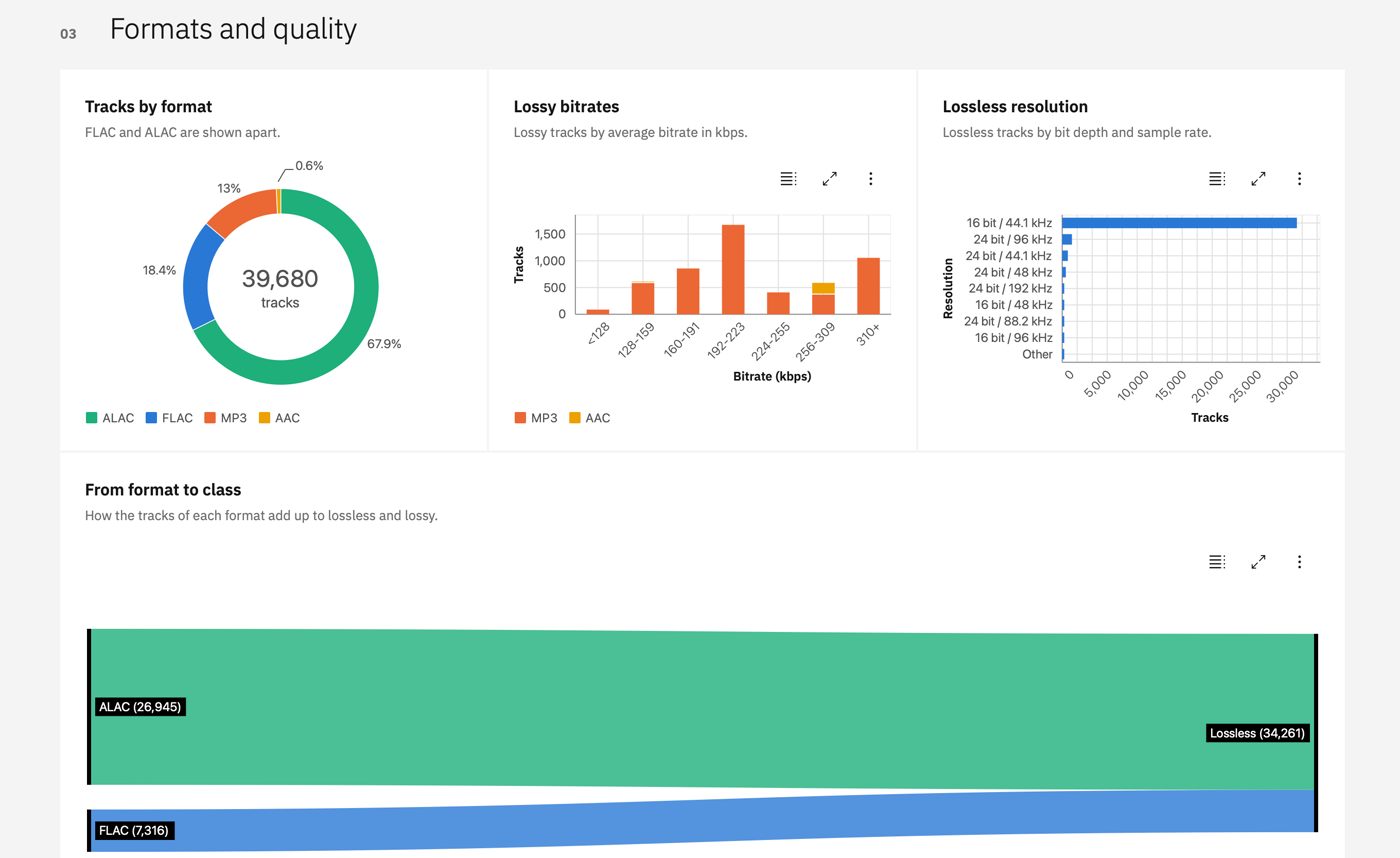The width and height of the screenshot is (1400, 858).
Task: Click the blue FLAC flow band in the Sankey
Action: click(x=700, y=820)
